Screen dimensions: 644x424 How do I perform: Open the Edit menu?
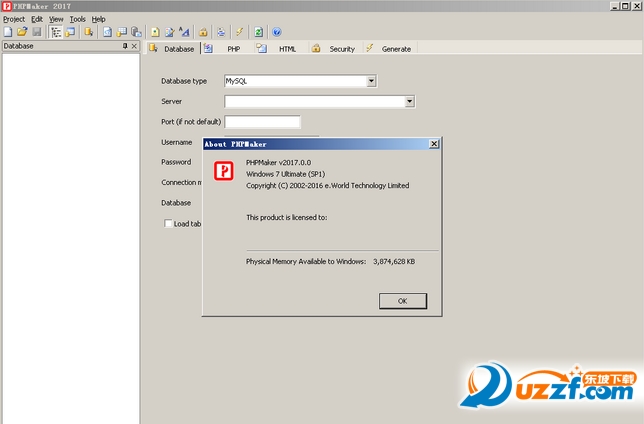(37, 19)
